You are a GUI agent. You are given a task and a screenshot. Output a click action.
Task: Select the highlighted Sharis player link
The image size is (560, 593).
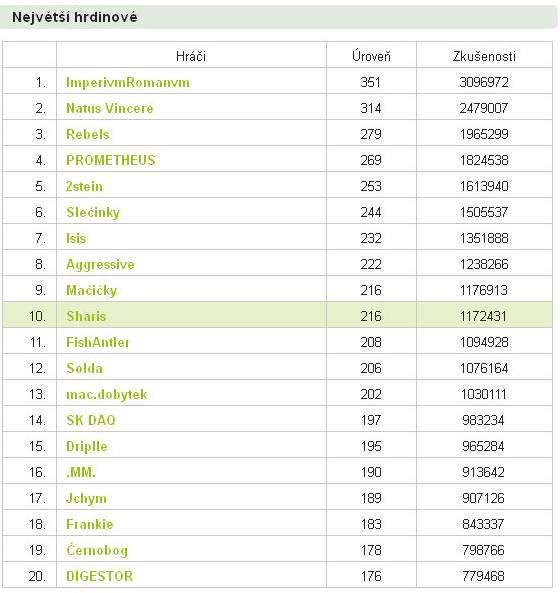[x=86, y=316]
